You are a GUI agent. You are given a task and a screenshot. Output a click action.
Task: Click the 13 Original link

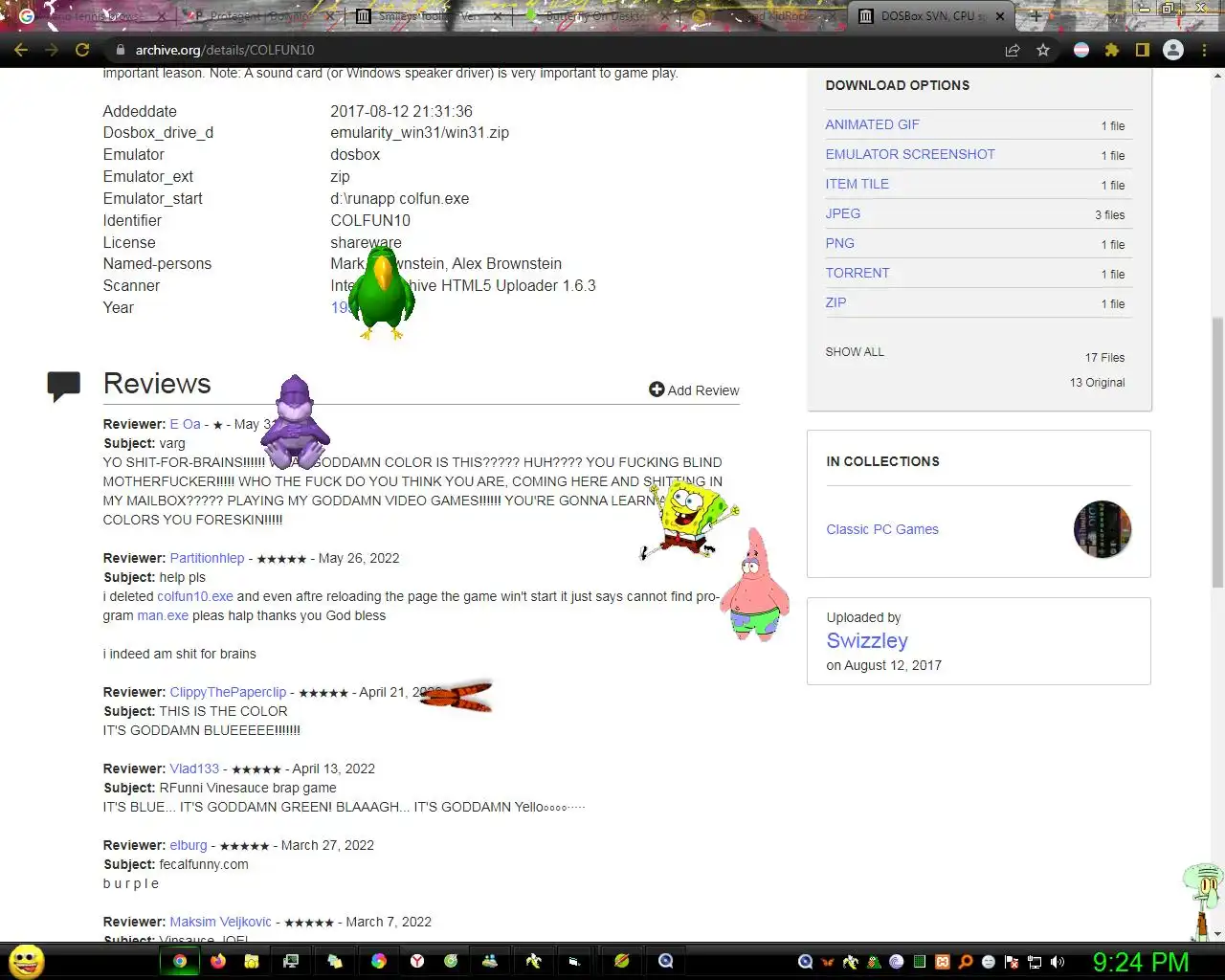point(1097,383)
